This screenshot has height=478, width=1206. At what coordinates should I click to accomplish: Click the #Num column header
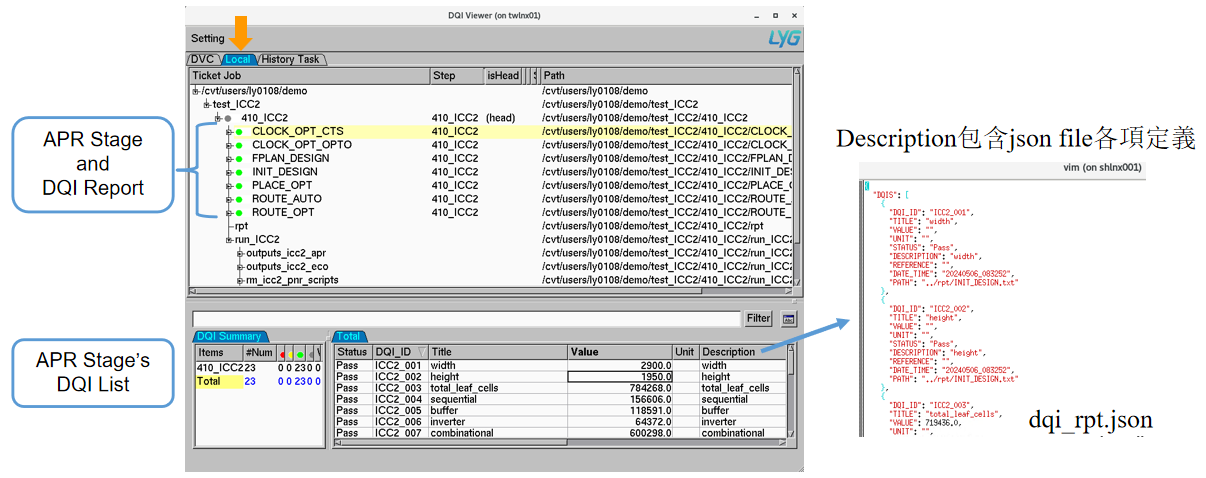(259, 352)
